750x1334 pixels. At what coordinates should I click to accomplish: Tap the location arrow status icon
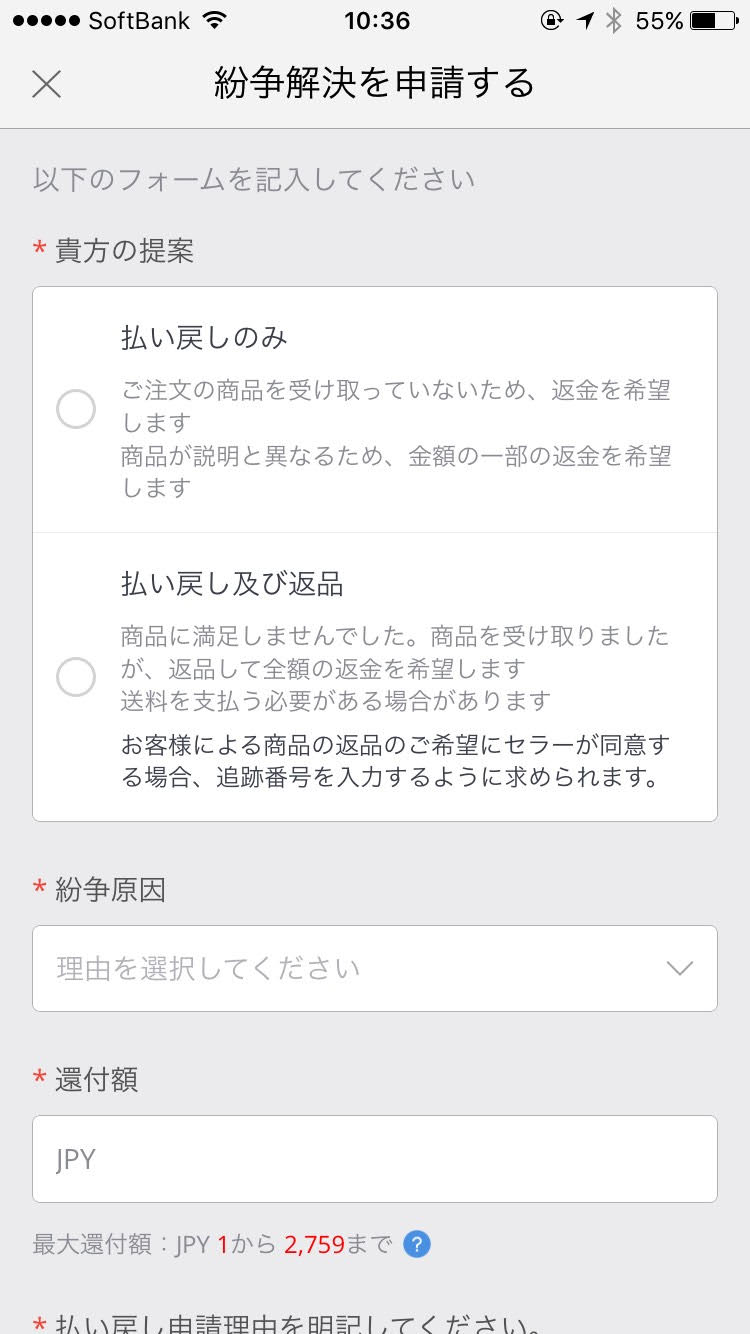585,21
